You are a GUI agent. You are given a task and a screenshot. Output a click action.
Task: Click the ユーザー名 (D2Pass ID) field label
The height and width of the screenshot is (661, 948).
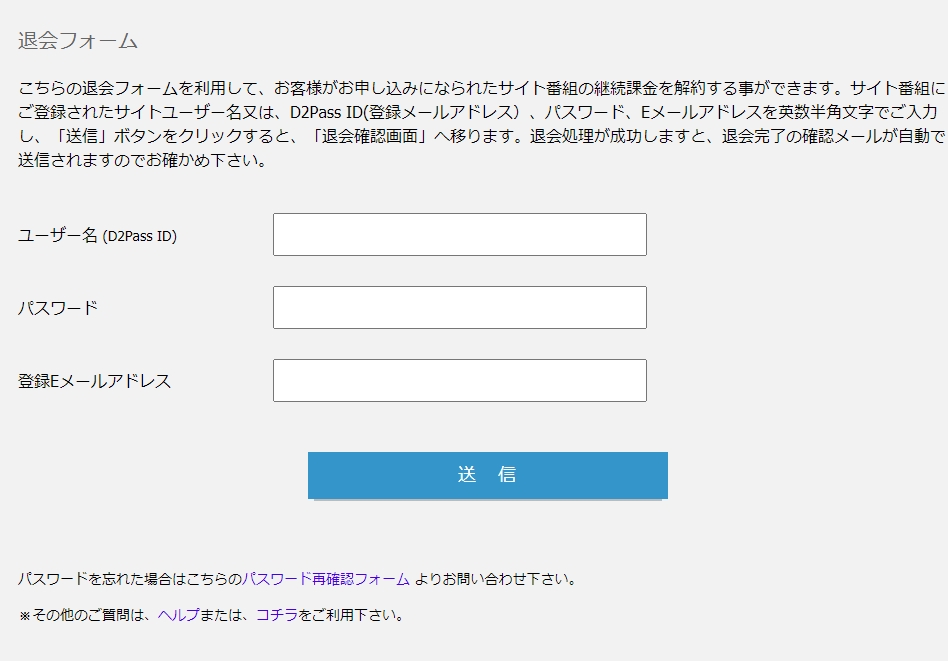point(97,236)
